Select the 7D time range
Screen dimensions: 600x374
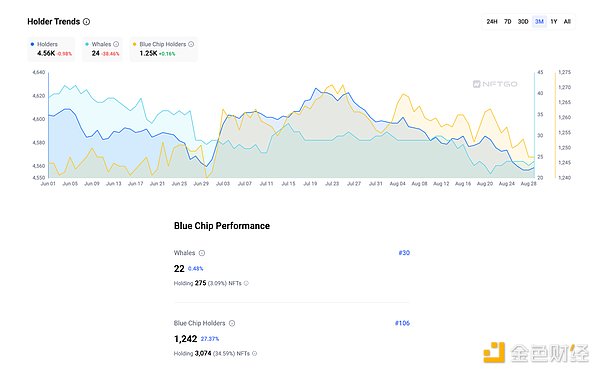507,21
